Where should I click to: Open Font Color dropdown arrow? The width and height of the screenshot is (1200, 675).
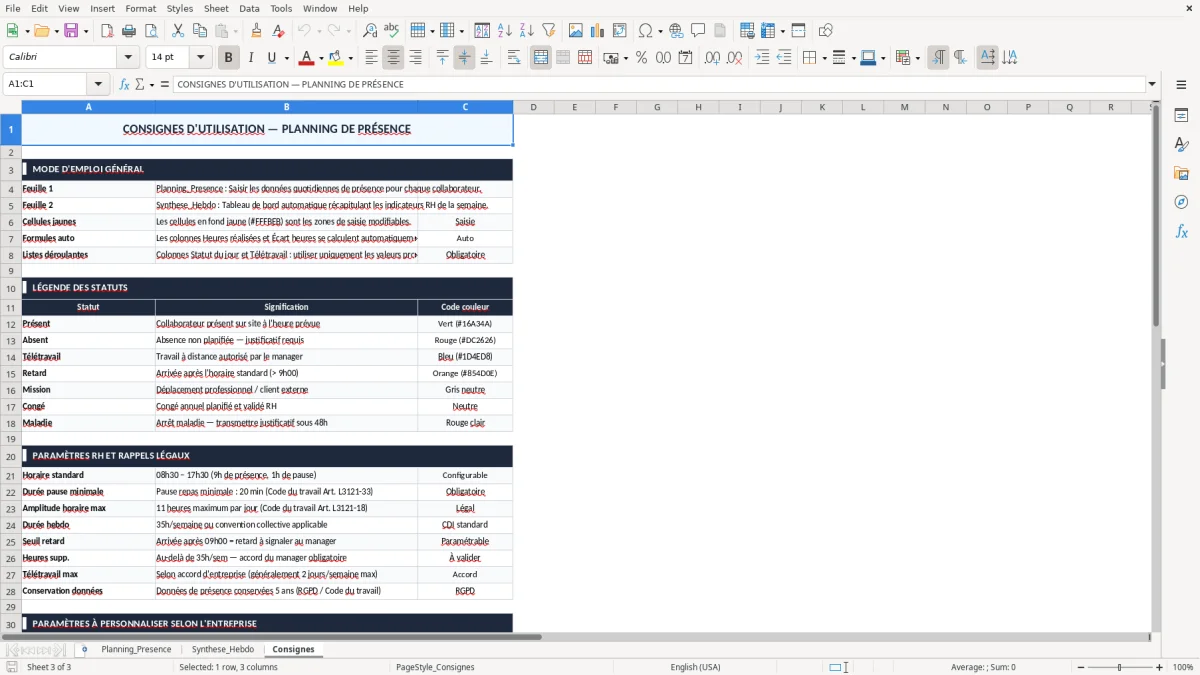pyautogui.click(x=321, y=58)
